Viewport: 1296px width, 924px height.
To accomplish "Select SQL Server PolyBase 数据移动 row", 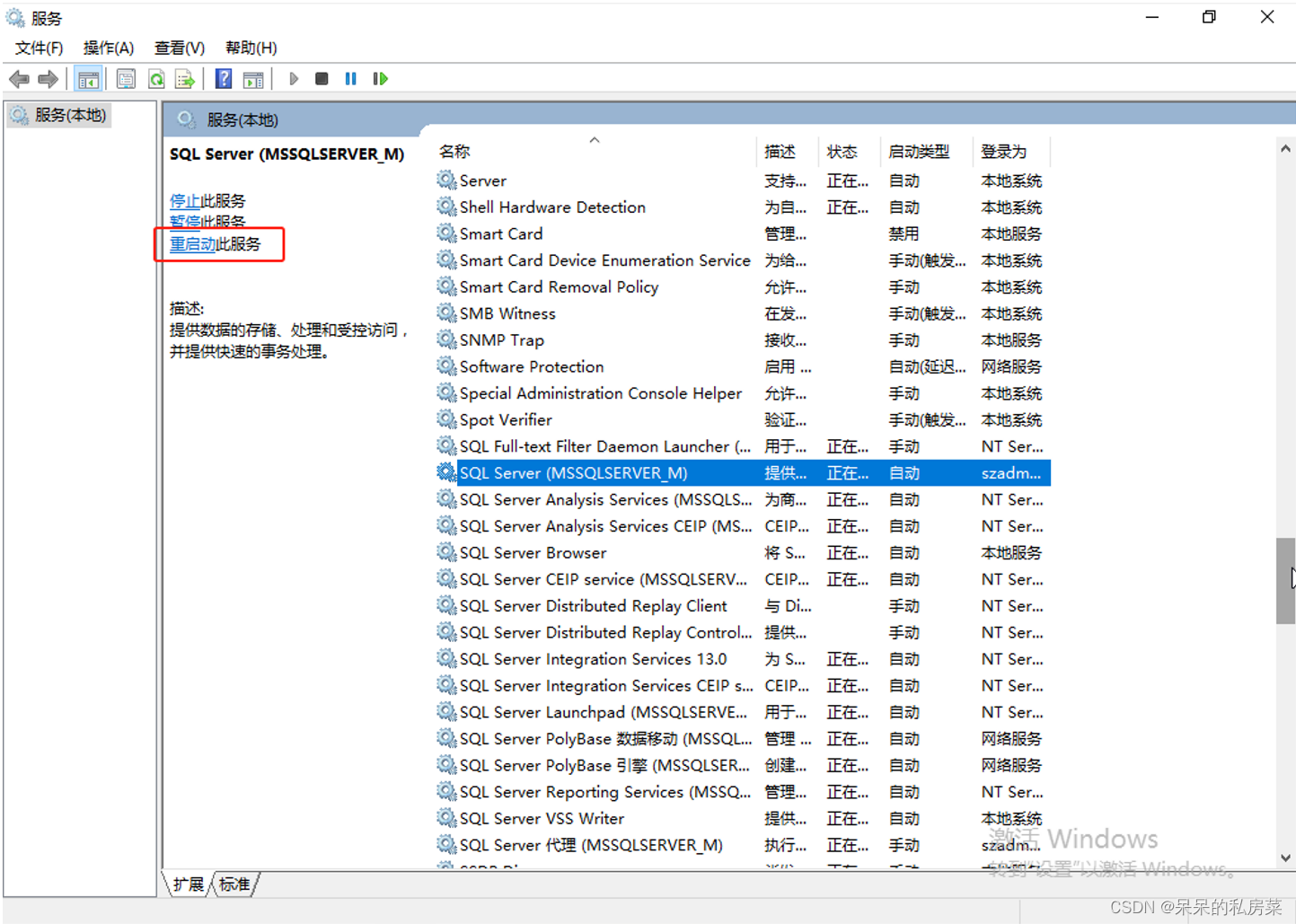I will 743,739.
